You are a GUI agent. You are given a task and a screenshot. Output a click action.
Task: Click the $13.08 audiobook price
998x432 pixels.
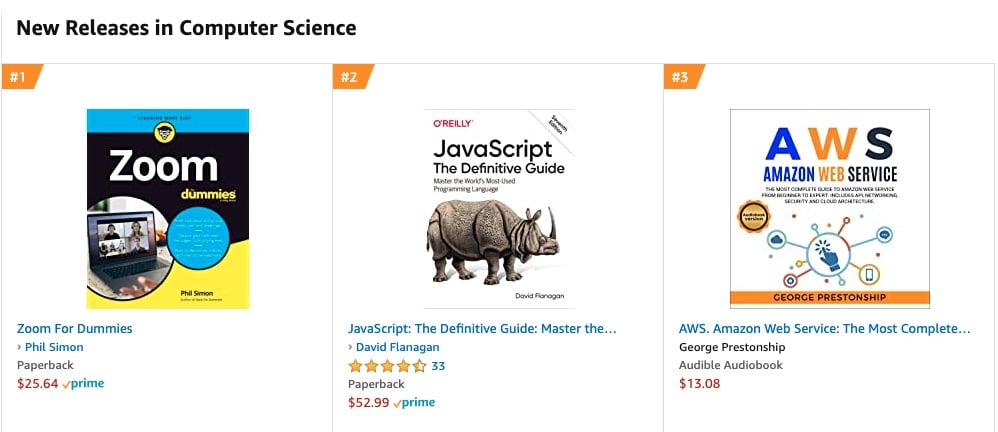coord(699,383)
